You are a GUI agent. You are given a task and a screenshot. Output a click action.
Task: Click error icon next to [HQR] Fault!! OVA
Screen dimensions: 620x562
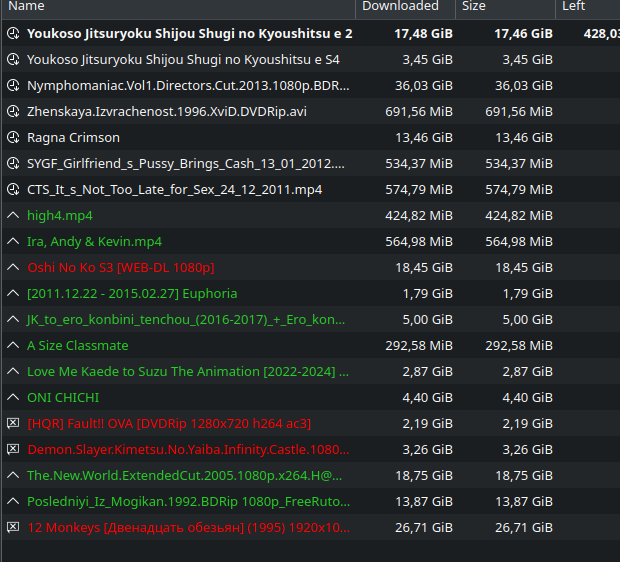[13, 423]
